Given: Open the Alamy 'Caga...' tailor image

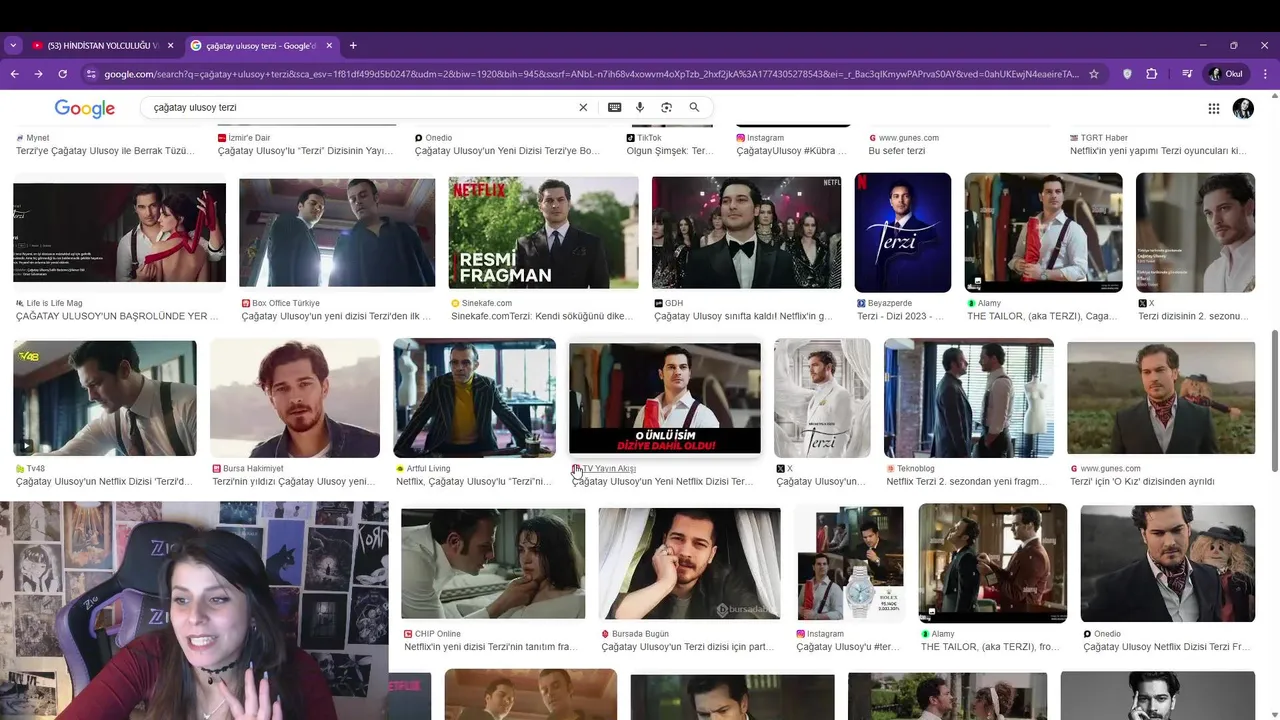Looking at the screenshot, I should click(1043, 233).
